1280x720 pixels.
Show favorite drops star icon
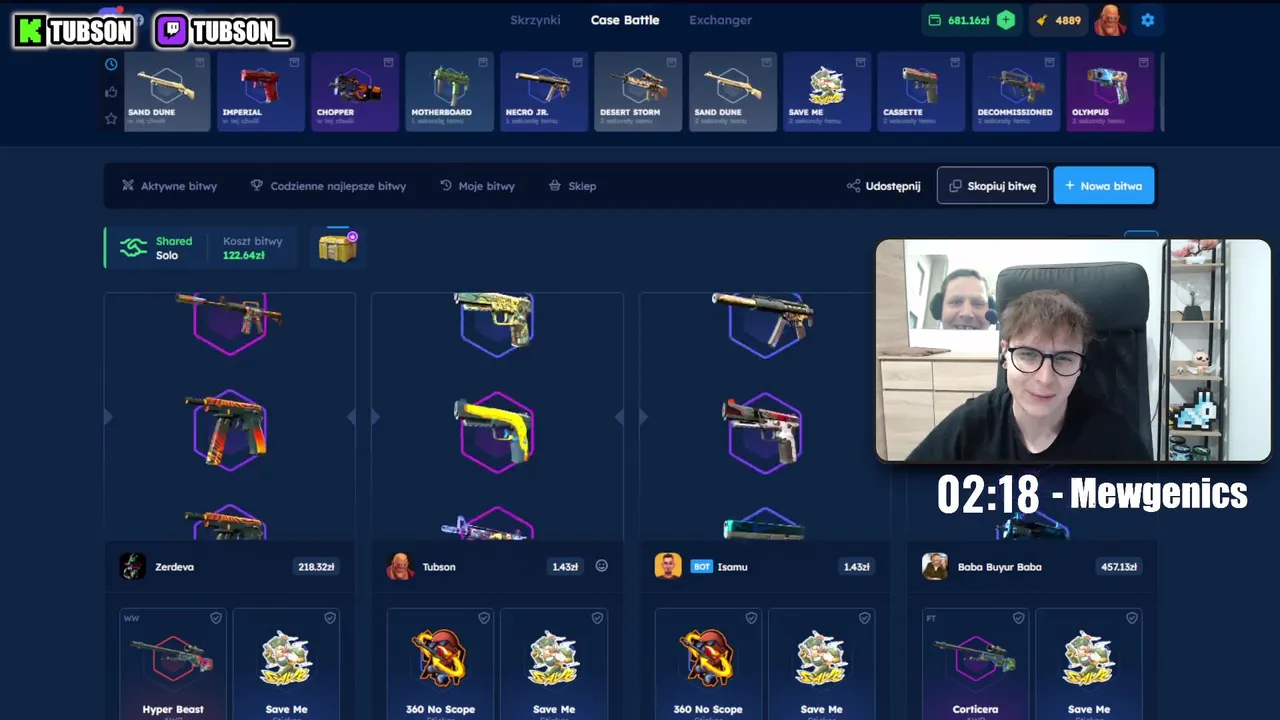pos(111,119)
